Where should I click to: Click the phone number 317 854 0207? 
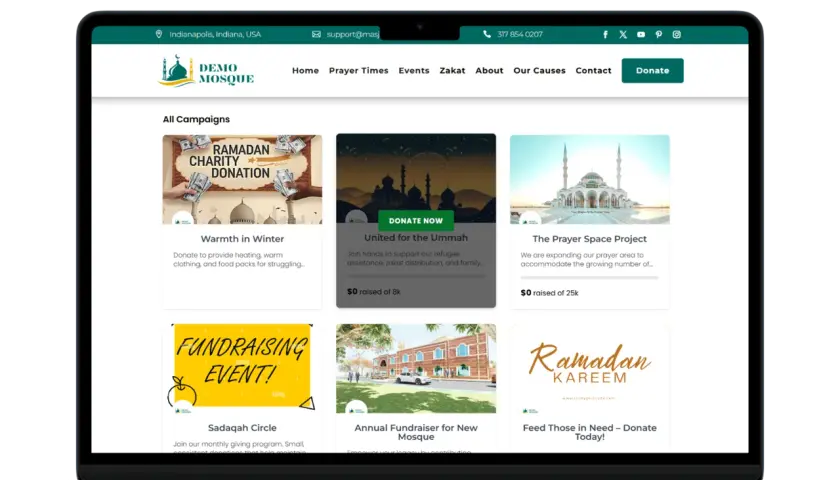point(520,34)
